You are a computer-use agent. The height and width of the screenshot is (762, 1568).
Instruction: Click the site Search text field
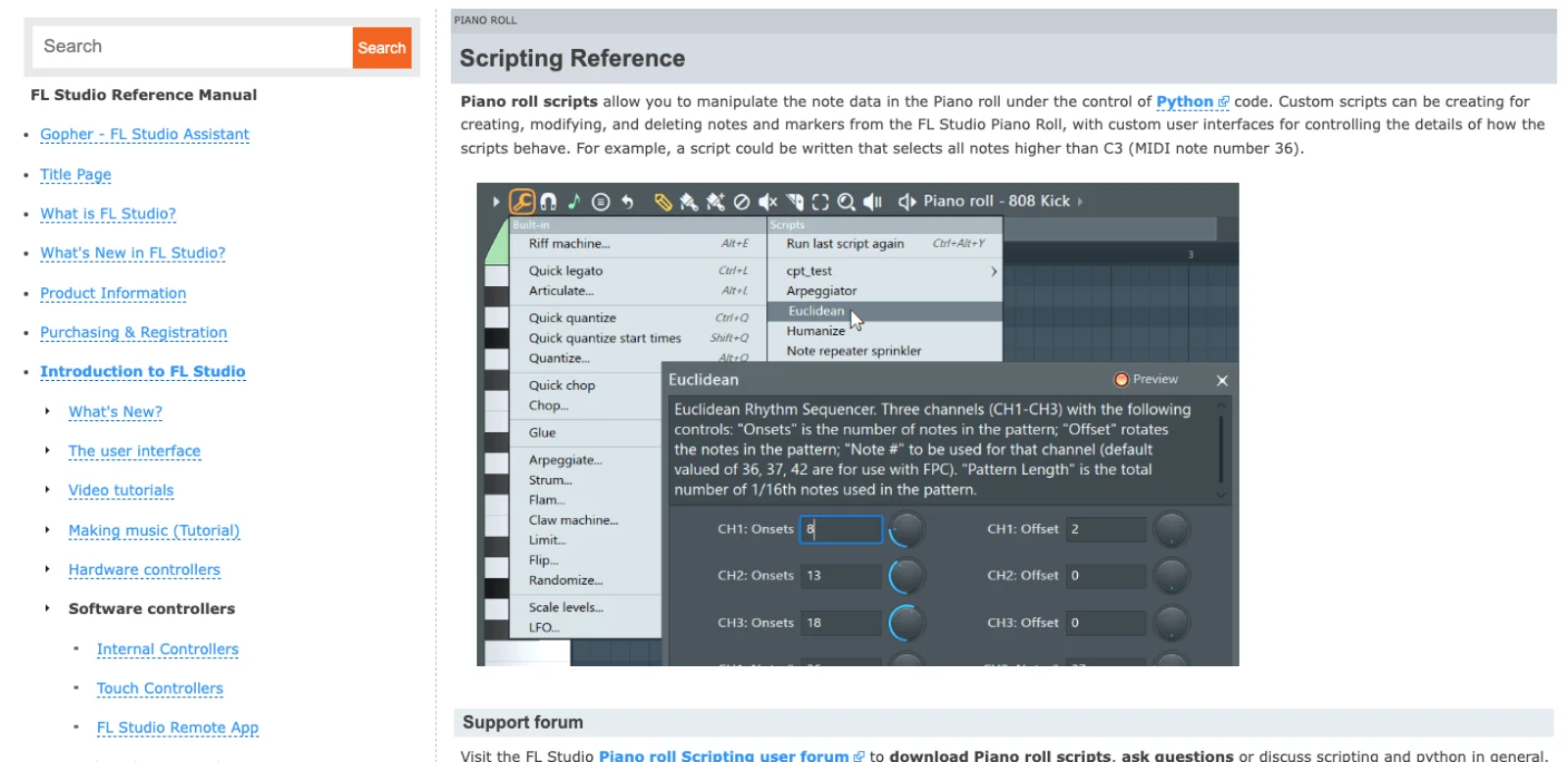[193, 47]
